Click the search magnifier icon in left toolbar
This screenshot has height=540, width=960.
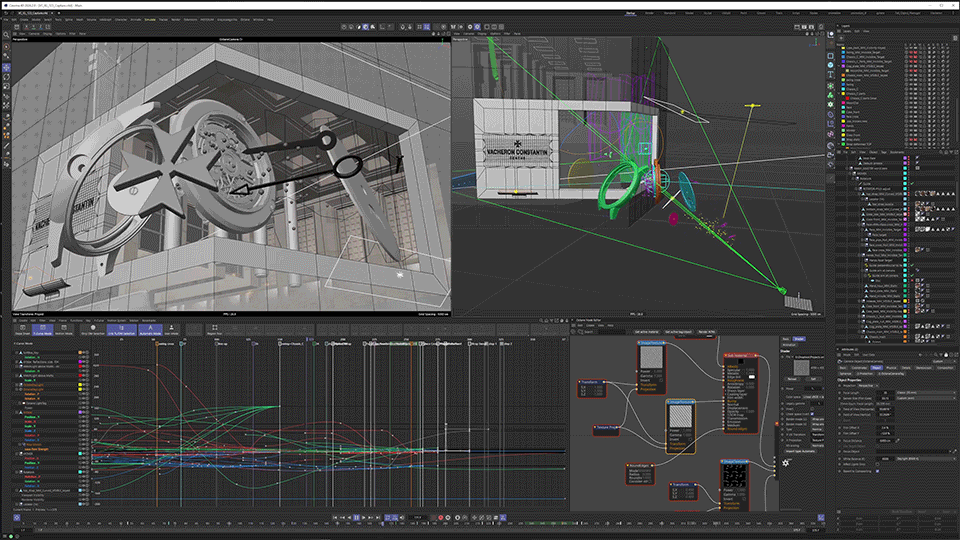pos(6,33)
